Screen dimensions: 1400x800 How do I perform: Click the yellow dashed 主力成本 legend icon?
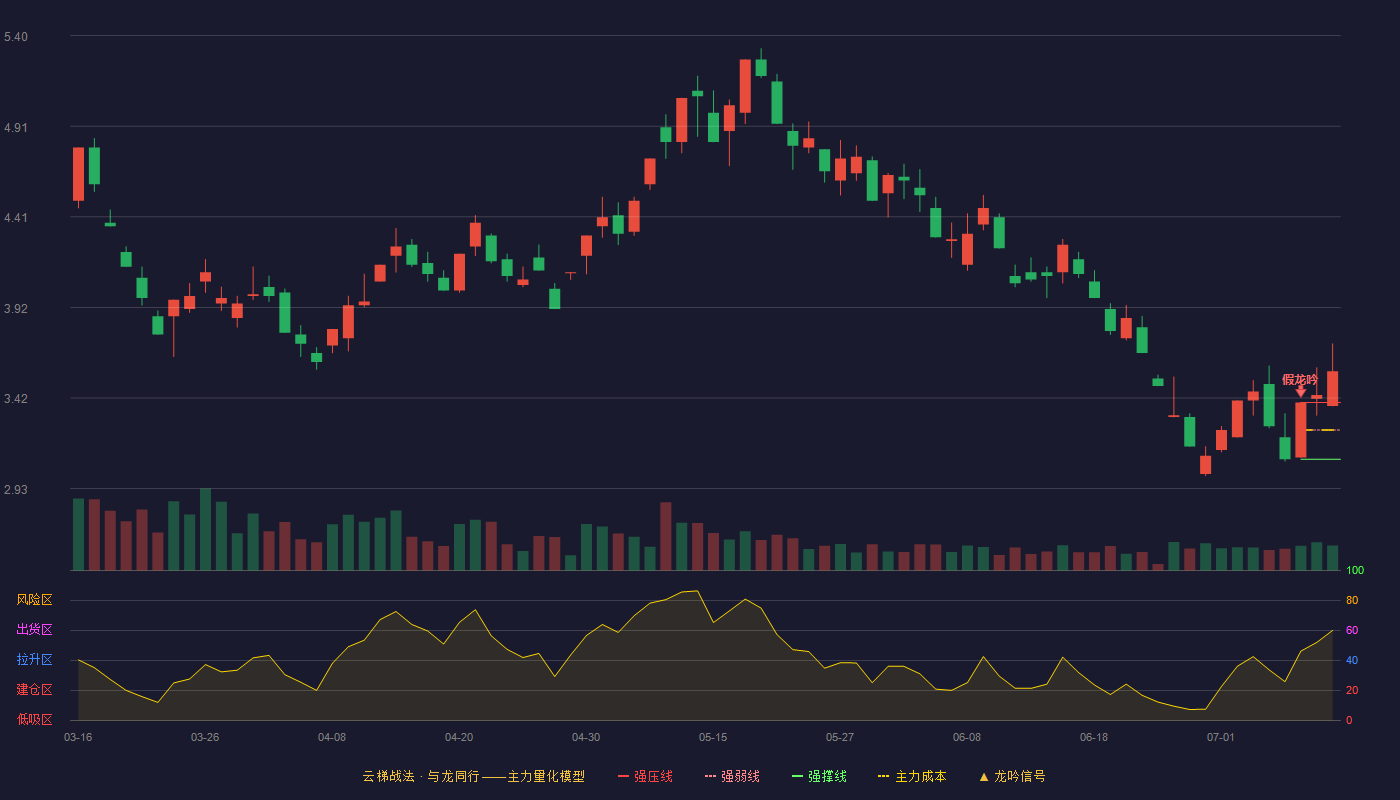click(x=883, y=776)
